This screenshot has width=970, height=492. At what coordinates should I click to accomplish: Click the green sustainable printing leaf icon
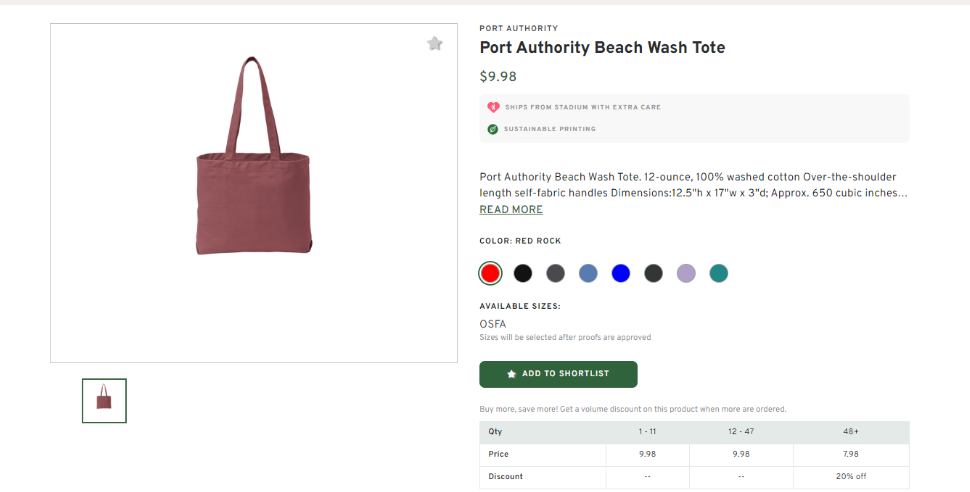(492, 129)
